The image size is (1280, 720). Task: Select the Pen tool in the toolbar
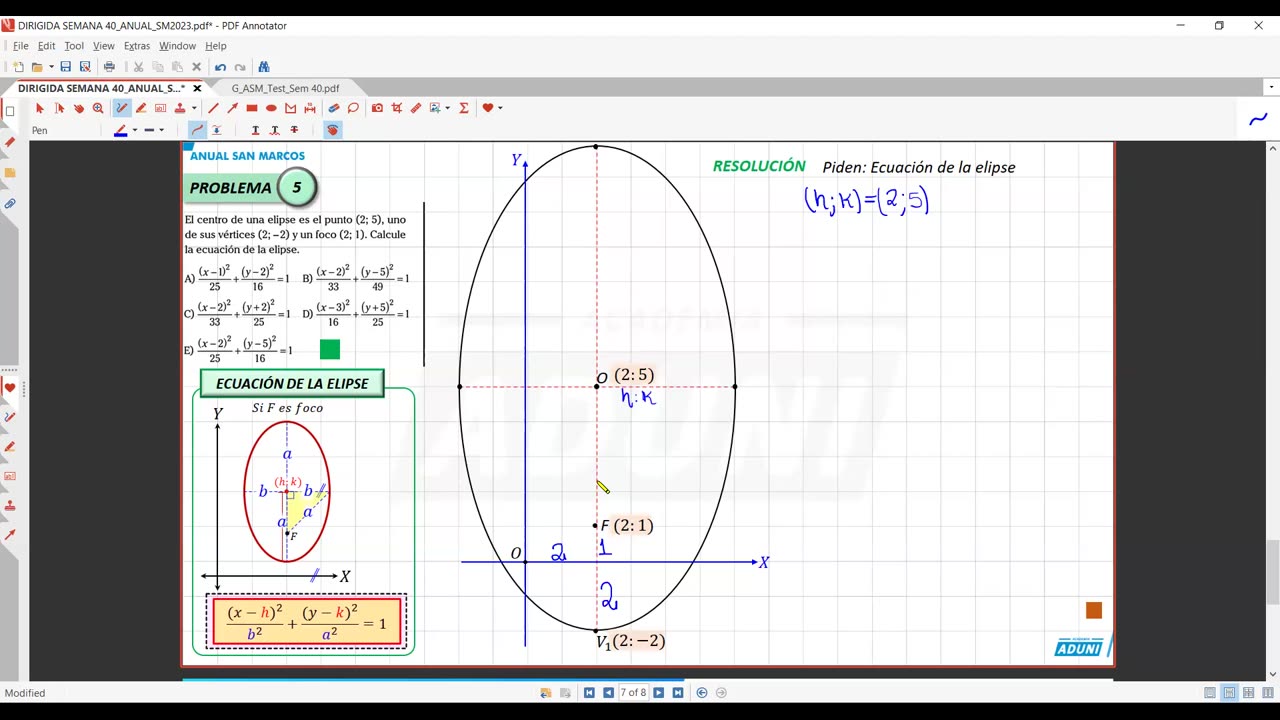[x=122, y=108]
